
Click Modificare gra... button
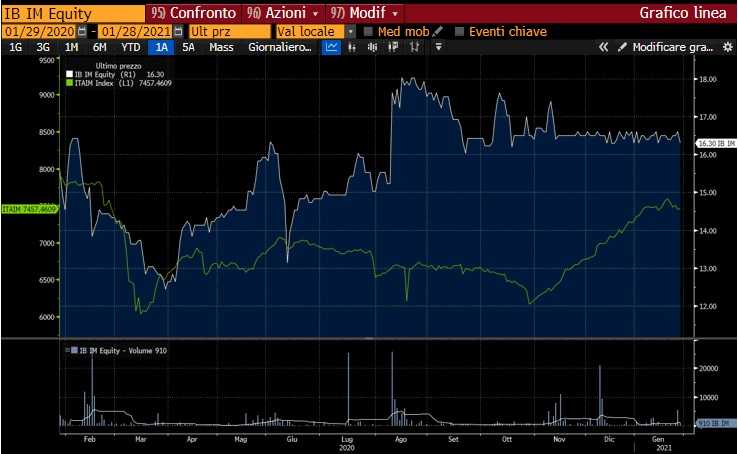pos(673,47)
